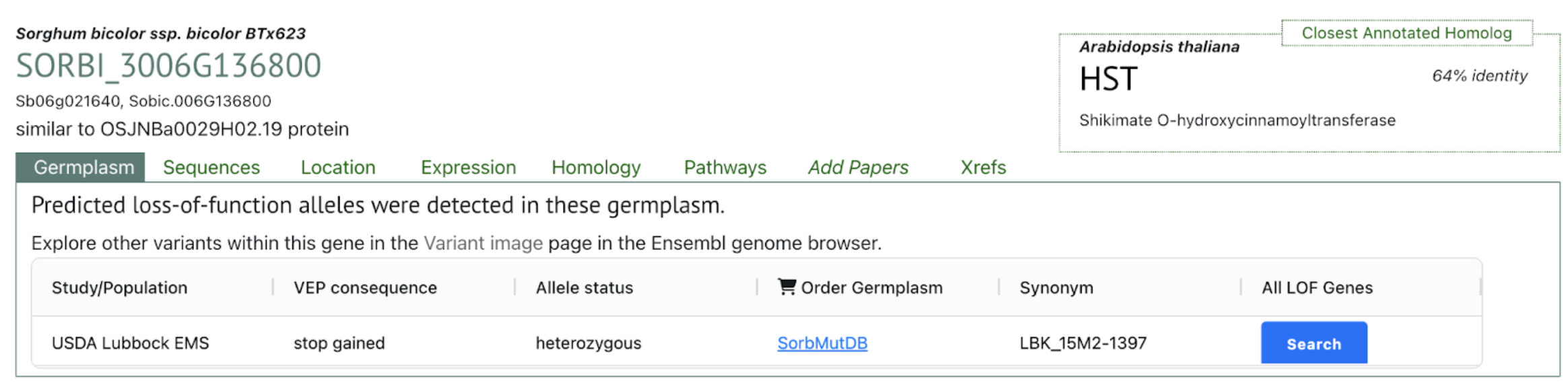The height and width of the screenshot is (389, 1568).
Task: Select the USDA Lubbock EMS row cell
Action: [130, 343]
